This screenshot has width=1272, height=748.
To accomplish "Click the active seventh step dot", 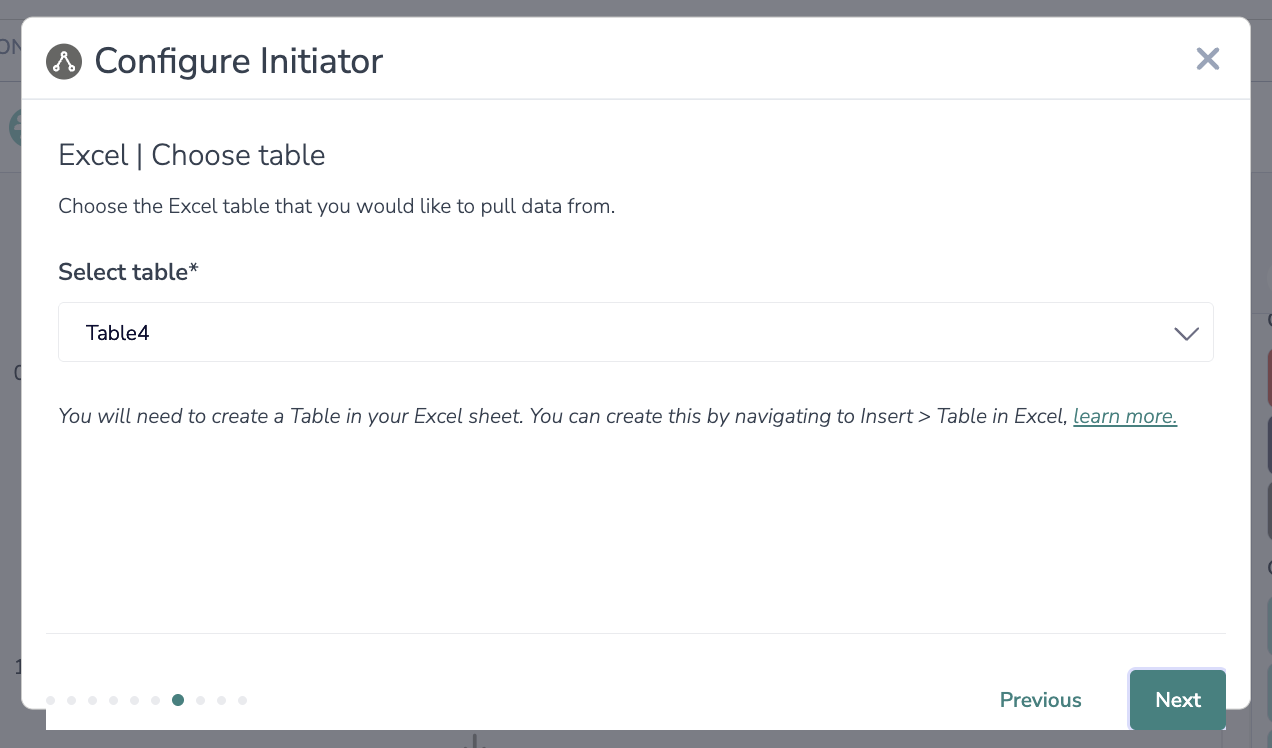I will 178,700.
